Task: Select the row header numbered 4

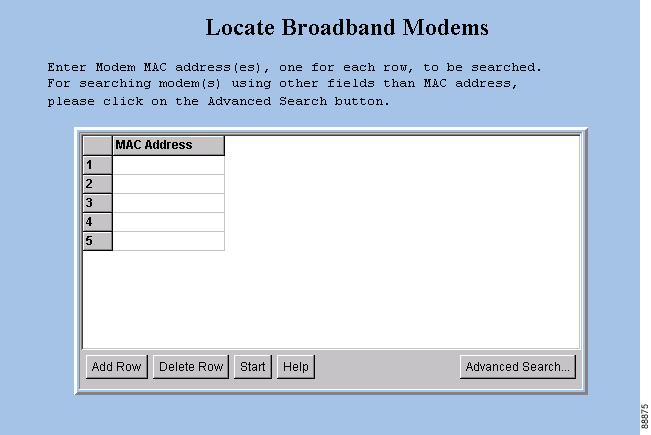Action: click(x=98, y=222)
